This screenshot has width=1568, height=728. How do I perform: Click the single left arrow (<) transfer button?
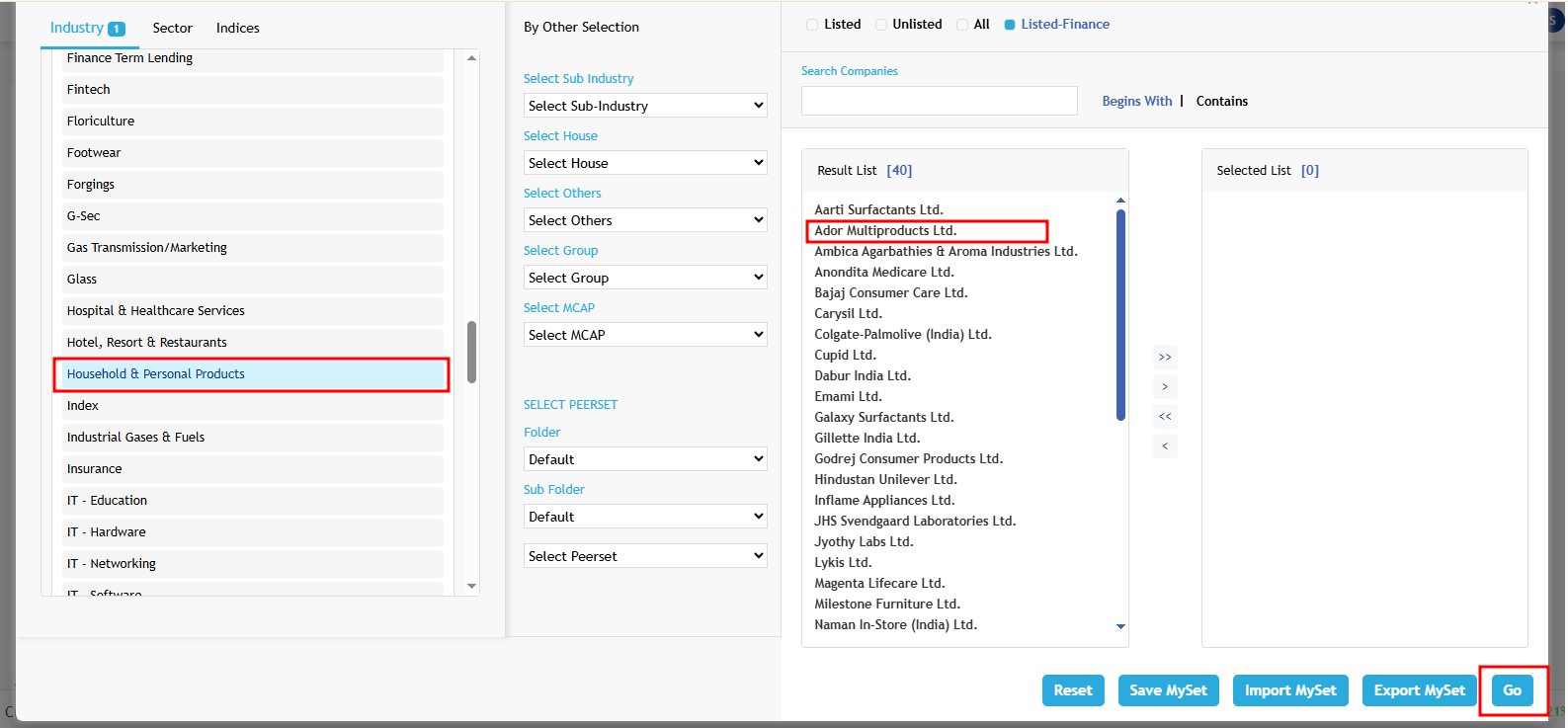coord(1165,446)
